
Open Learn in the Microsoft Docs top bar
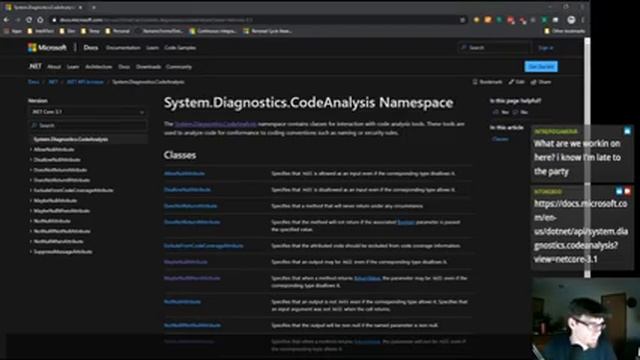152,48
